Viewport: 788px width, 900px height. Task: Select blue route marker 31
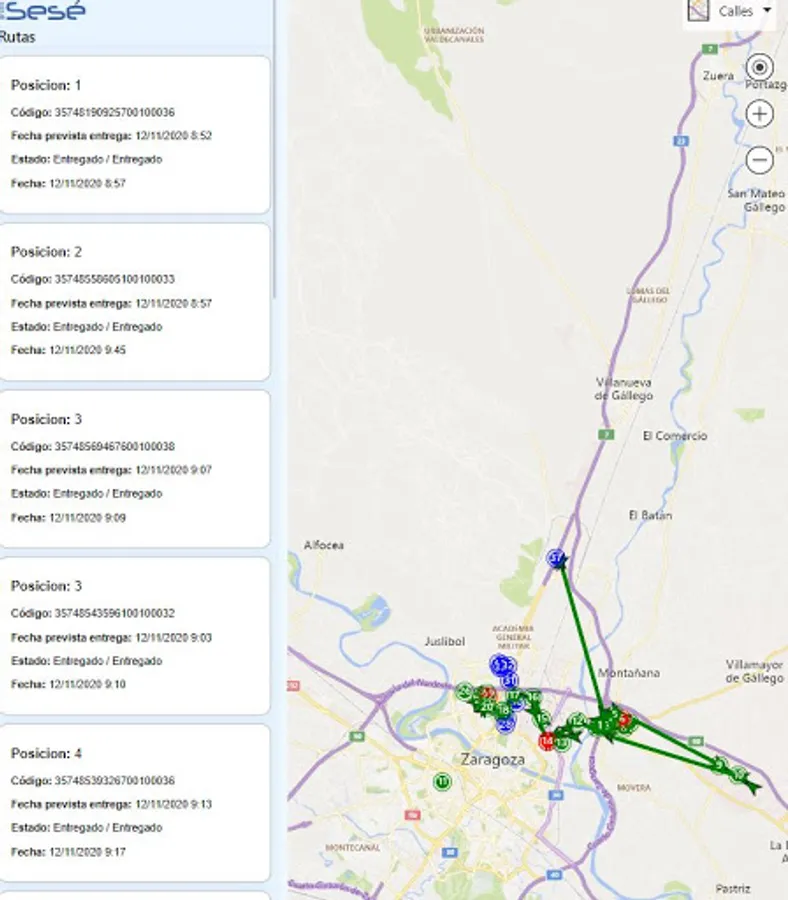pyautogui.click(x=510, y=681)
